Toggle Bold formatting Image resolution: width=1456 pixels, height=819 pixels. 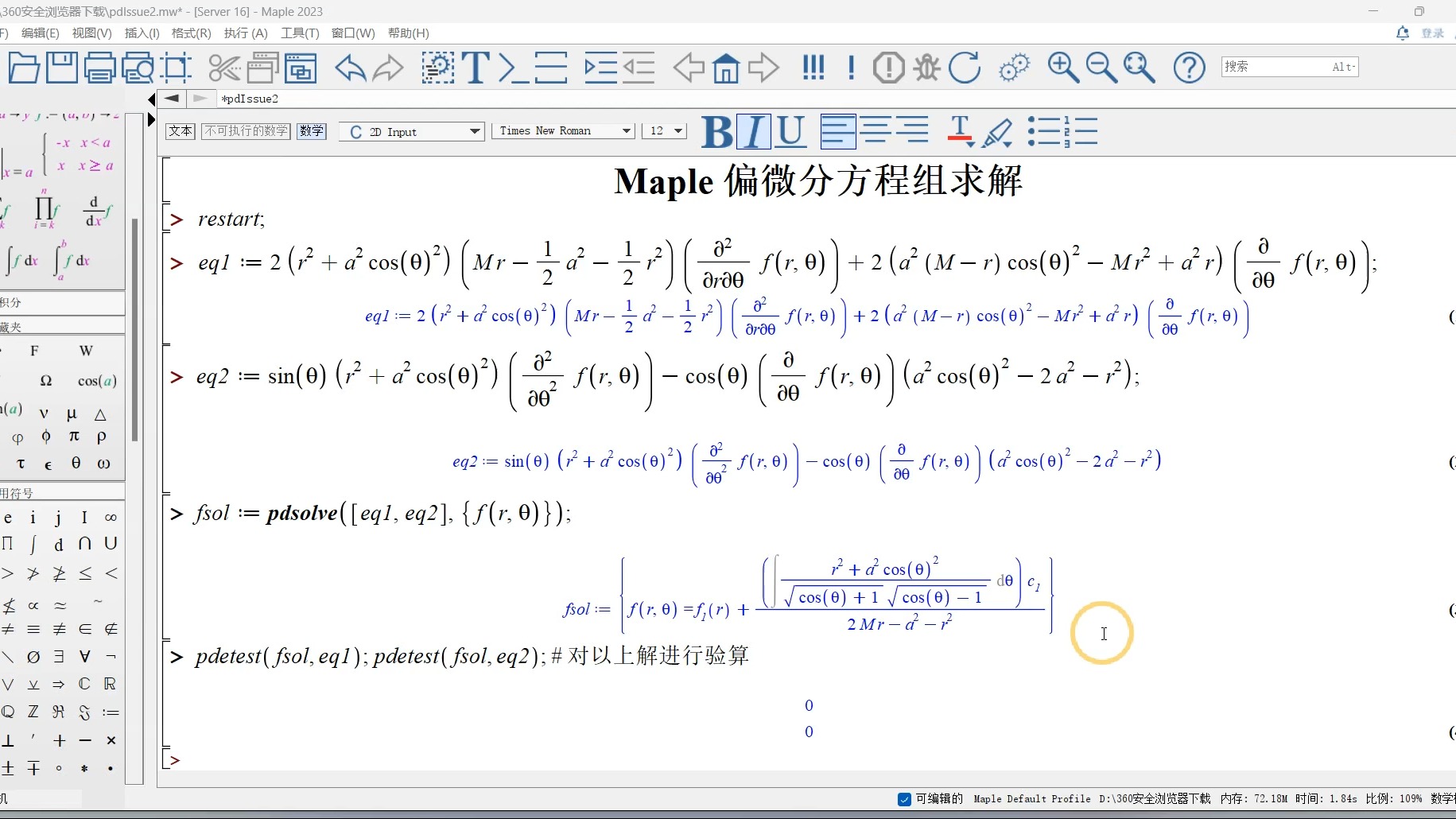(x=717, y=131)
